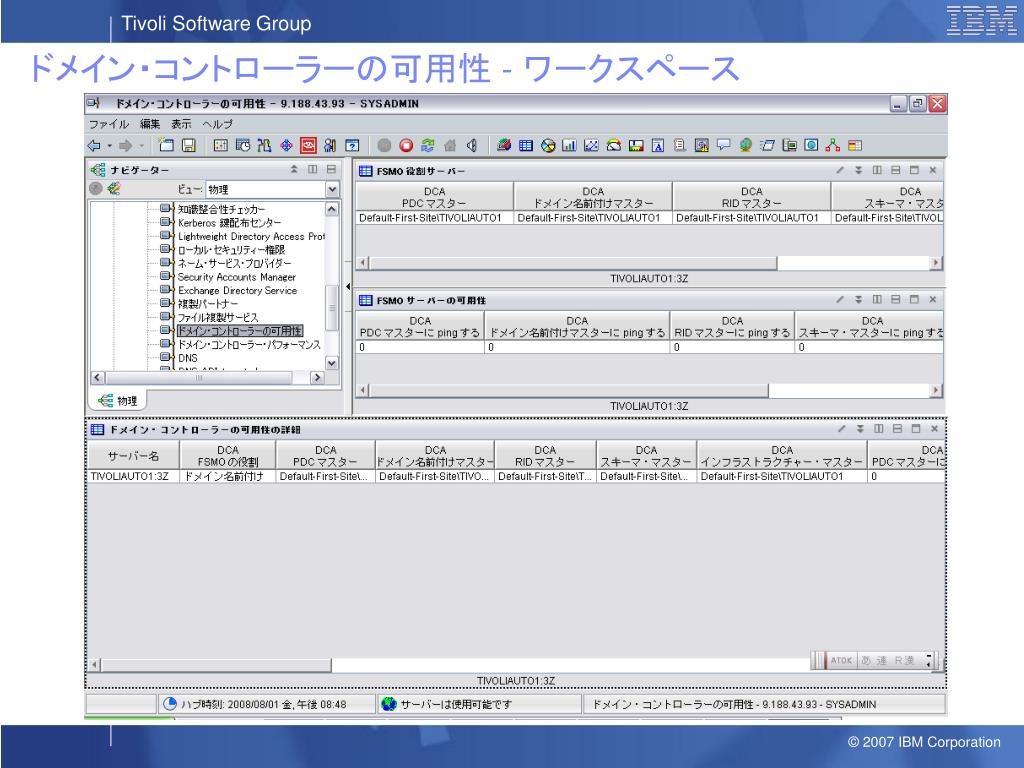
Task: Click the New Window toolbar icon
Action: coord(167,146)
